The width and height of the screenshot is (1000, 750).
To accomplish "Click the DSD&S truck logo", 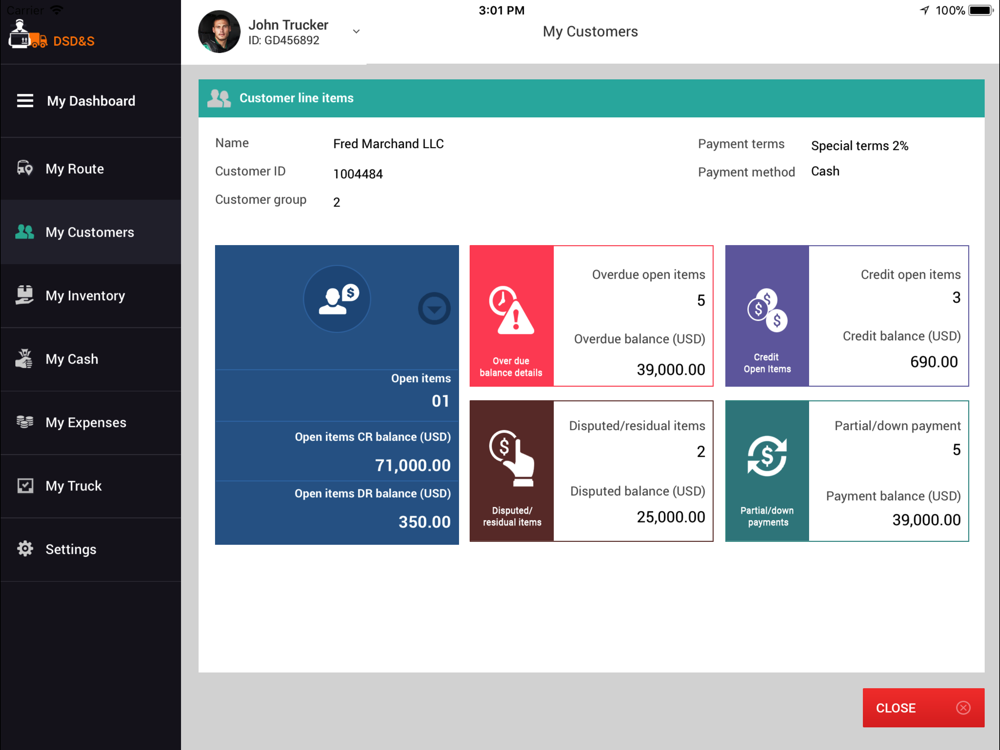I will [x=27, y=34].
